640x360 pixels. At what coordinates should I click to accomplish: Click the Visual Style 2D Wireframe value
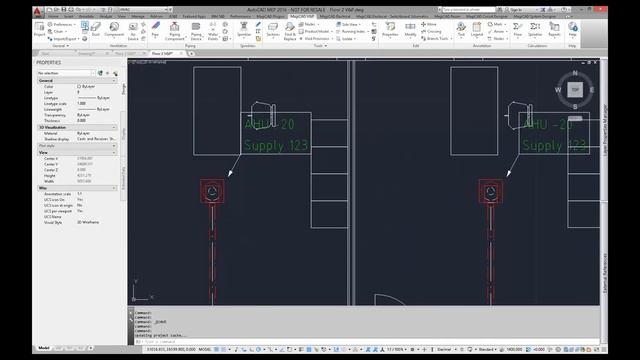click(88, 222)
